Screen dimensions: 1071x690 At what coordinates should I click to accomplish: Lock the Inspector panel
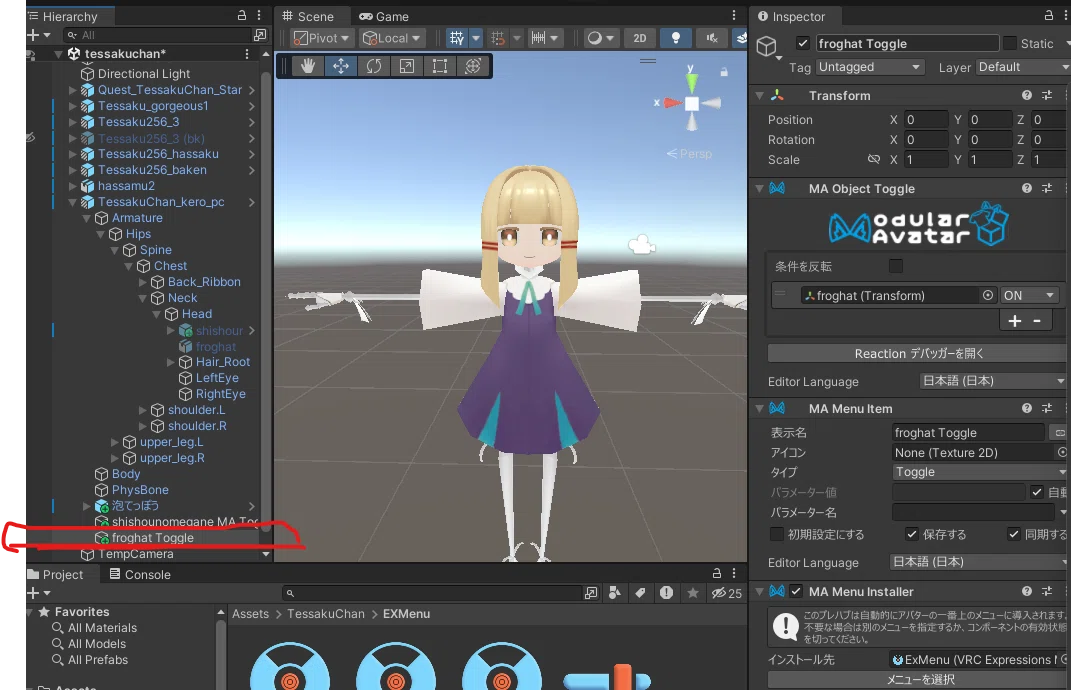1049,15
